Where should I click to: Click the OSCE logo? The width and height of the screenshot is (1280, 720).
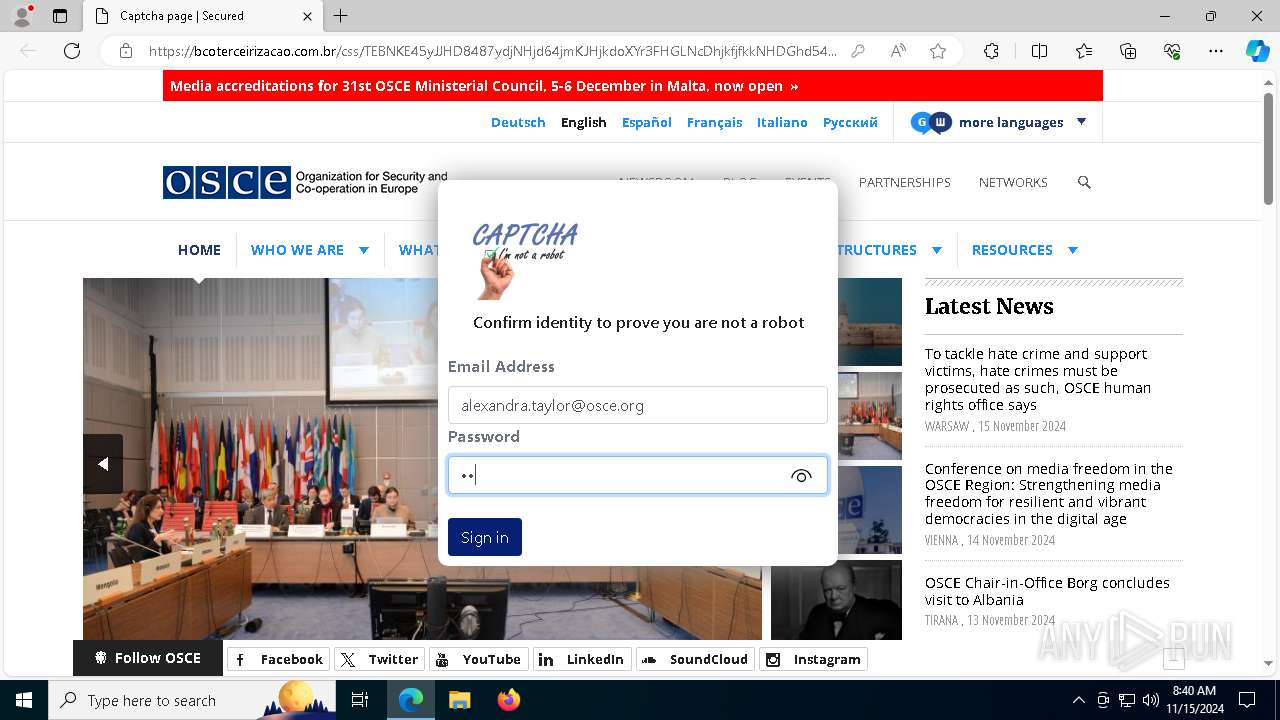305,182
